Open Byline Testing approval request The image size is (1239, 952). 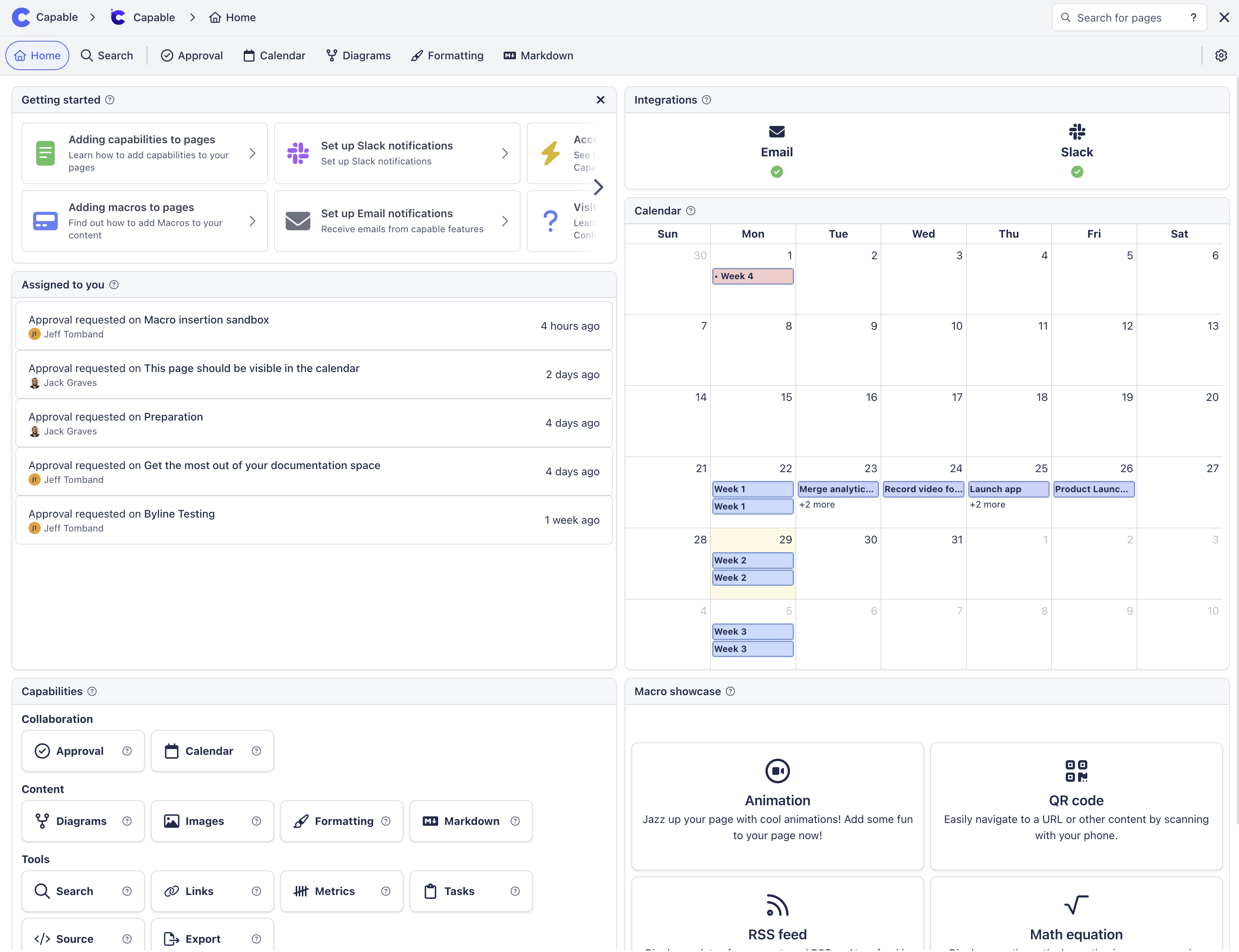pyautogui.click(x=314, y=520)
